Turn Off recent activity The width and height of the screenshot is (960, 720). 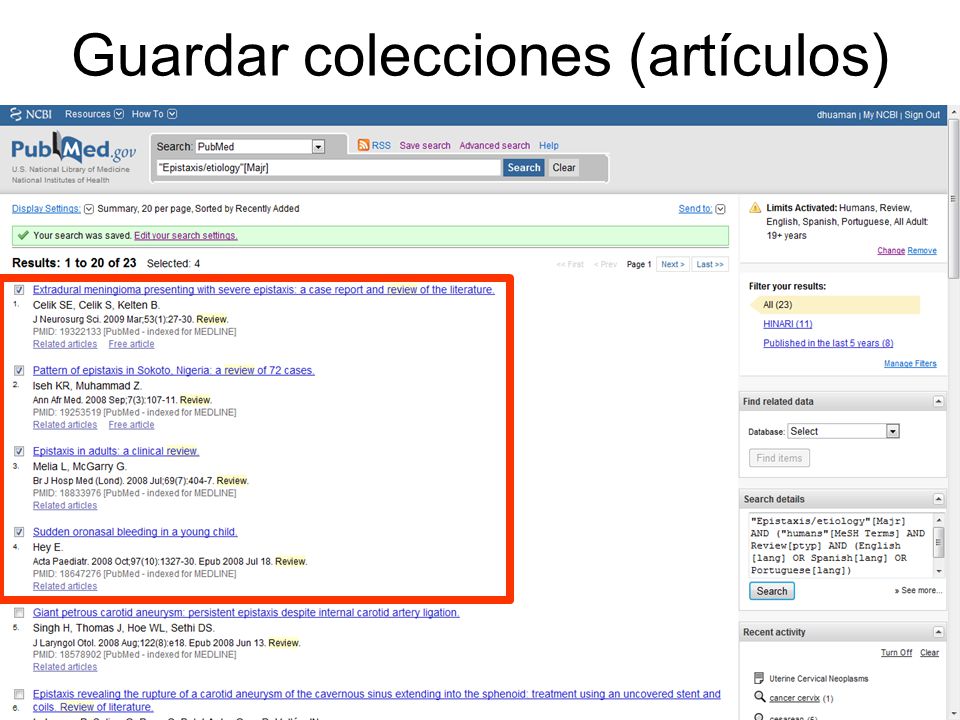pos(896,652)
